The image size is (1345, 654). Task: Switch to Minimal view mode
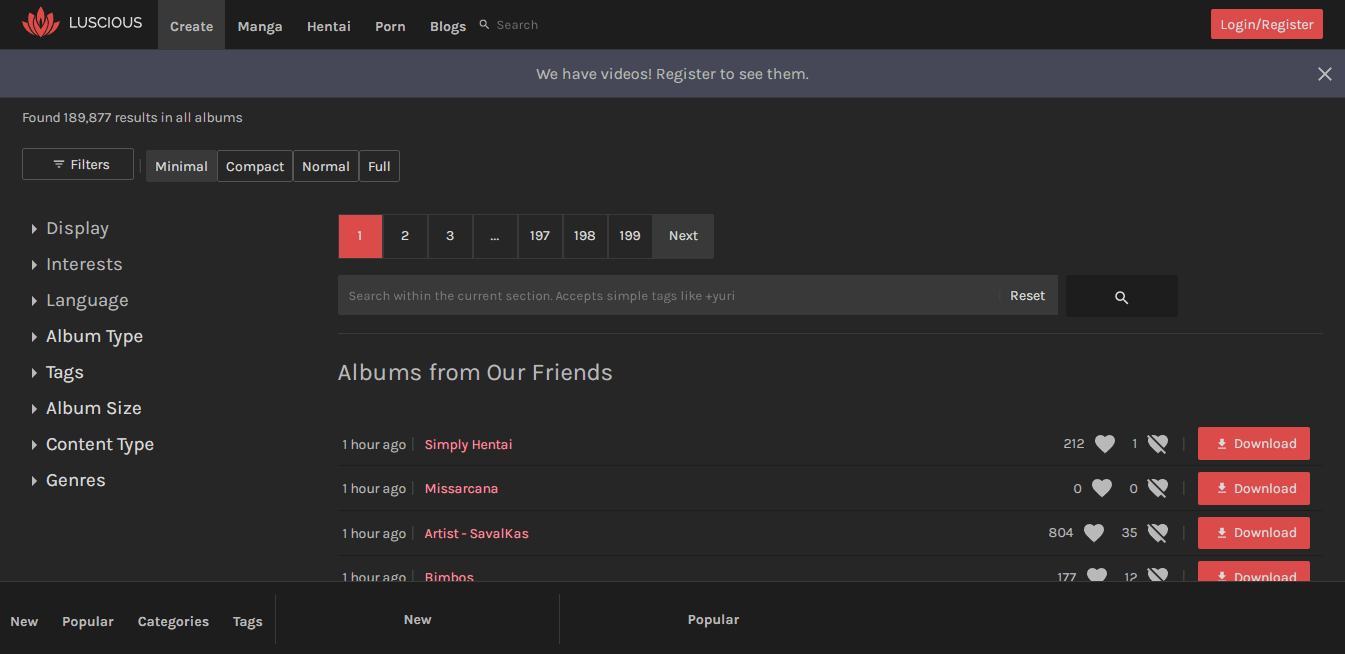[x=181, y=166]
